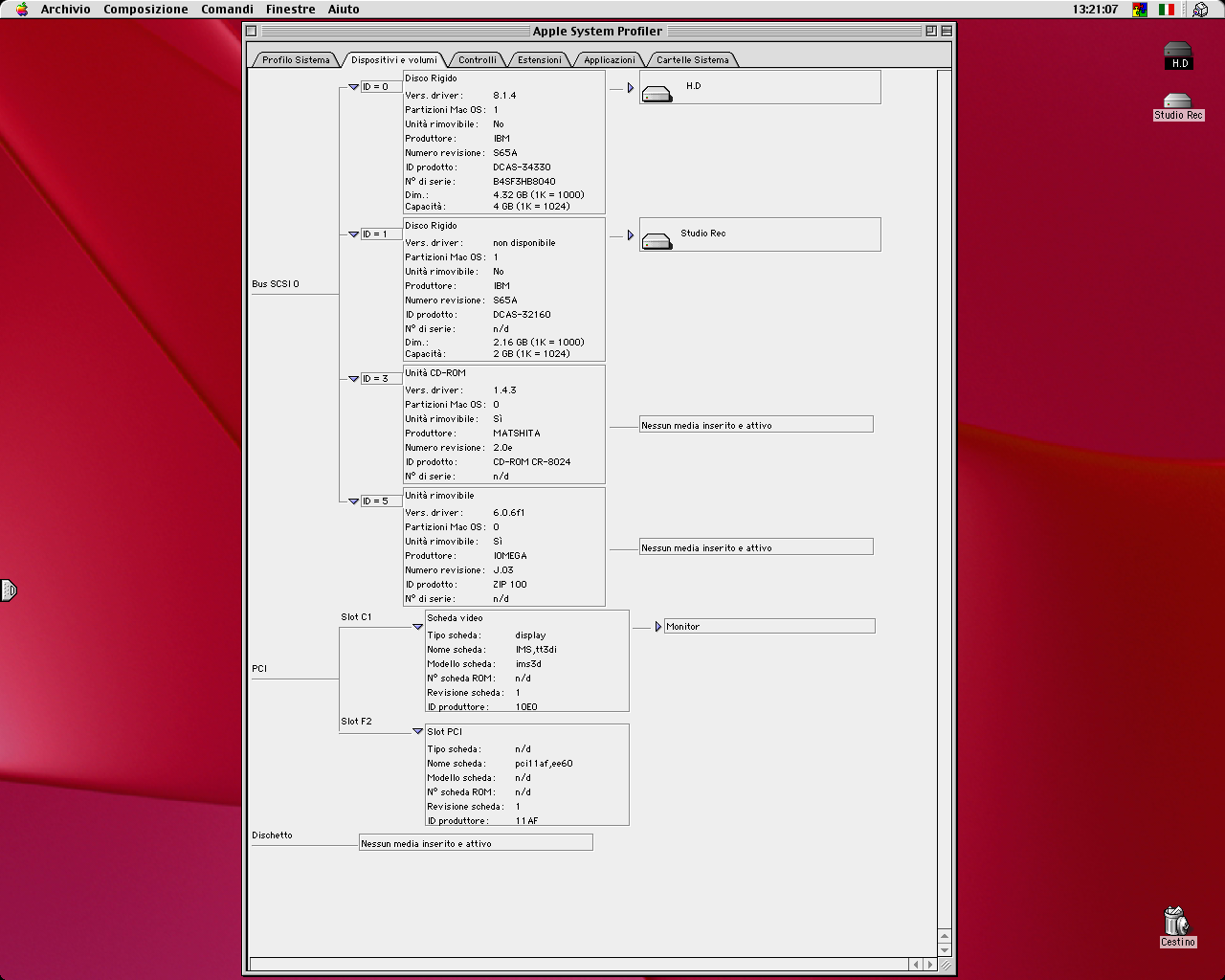Click the vertical scrollbar up arrow
Screen dimensions: 1225x980
pos(945,936)
